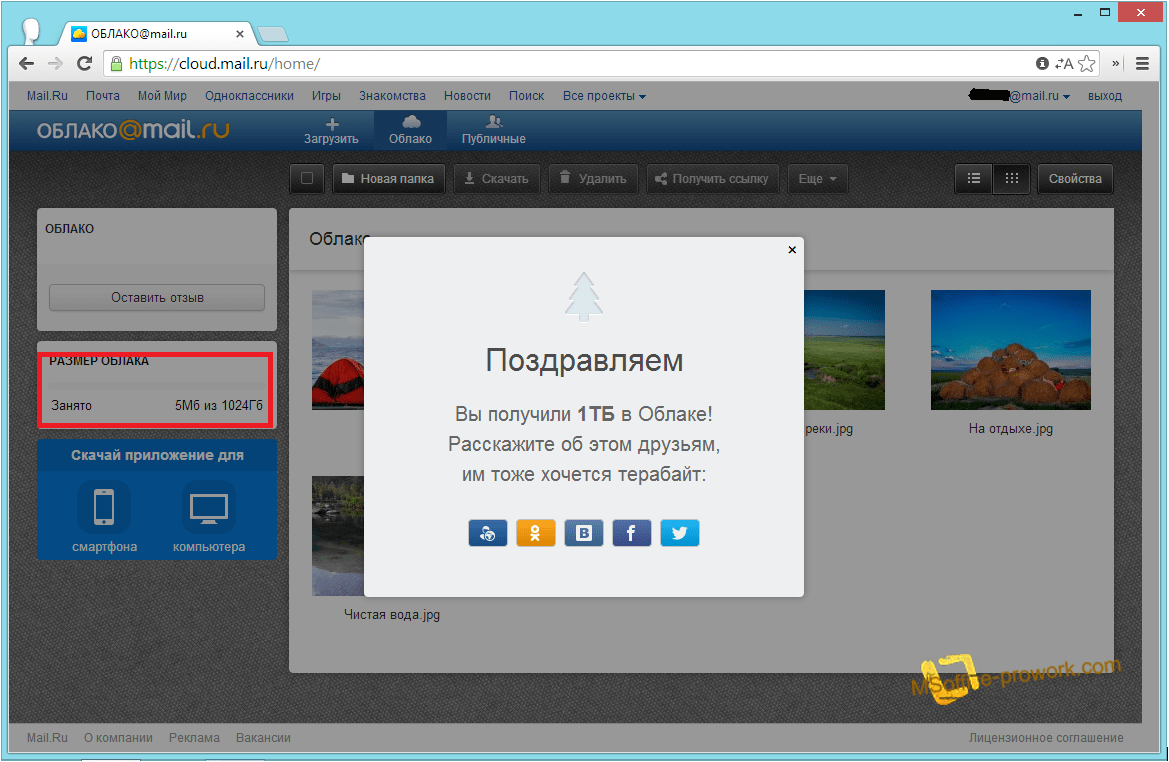Switch to list view

click(x=973, y=179)
